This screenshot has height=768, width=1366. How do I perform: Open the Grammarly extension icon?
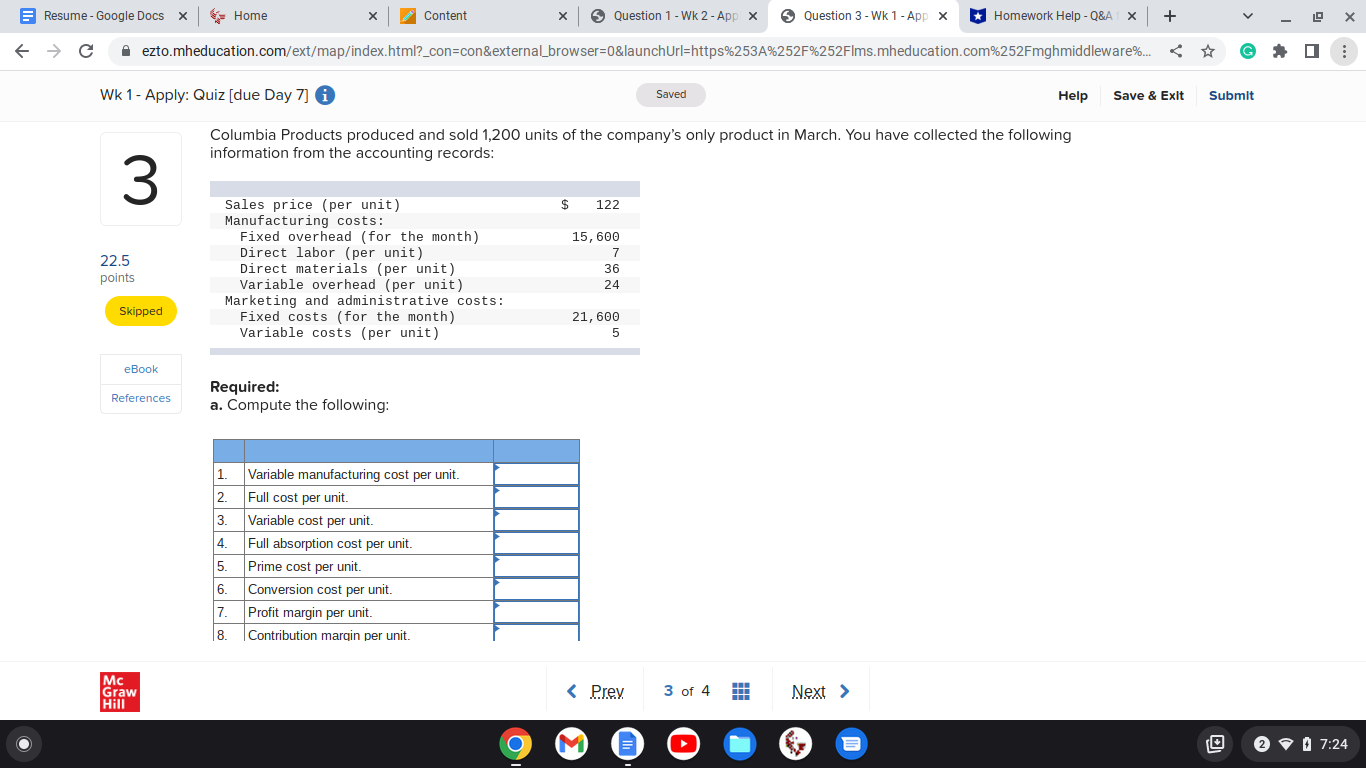1248,51
